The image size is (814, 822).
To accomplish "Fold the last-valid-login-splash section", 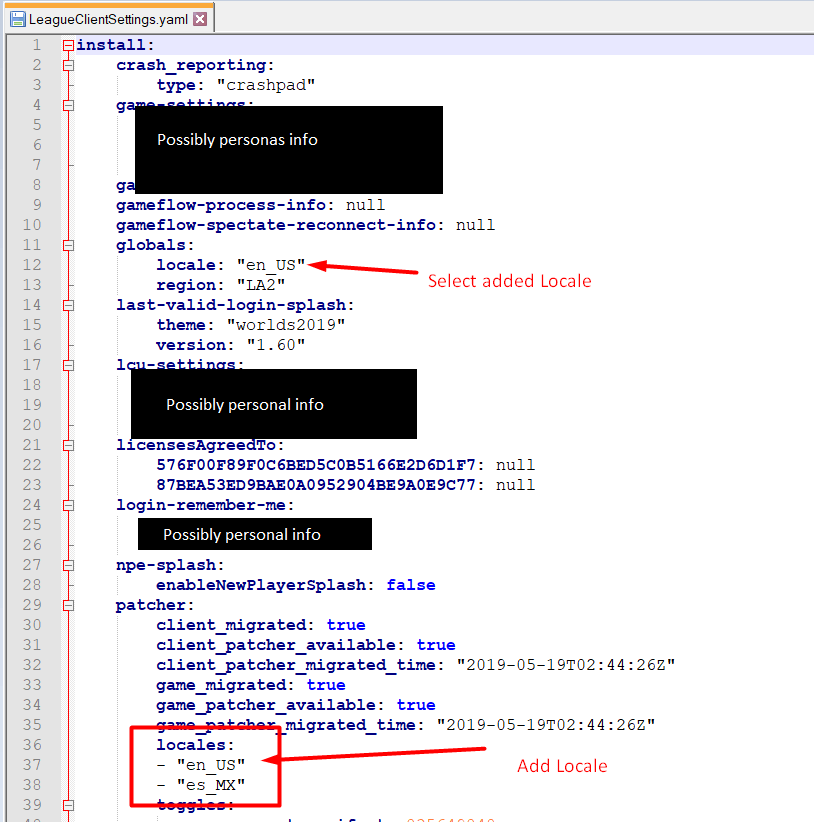I will pos(68,305).
